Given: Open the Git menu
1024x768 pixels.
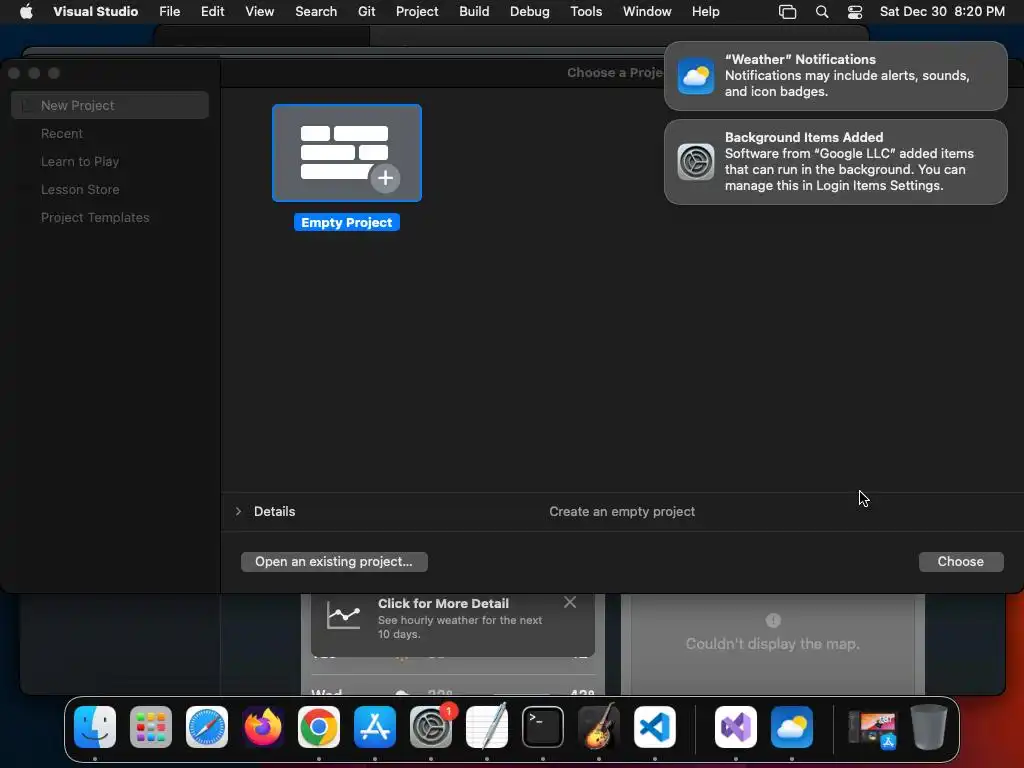Looking at the screenshot, I should coord(366,12).
